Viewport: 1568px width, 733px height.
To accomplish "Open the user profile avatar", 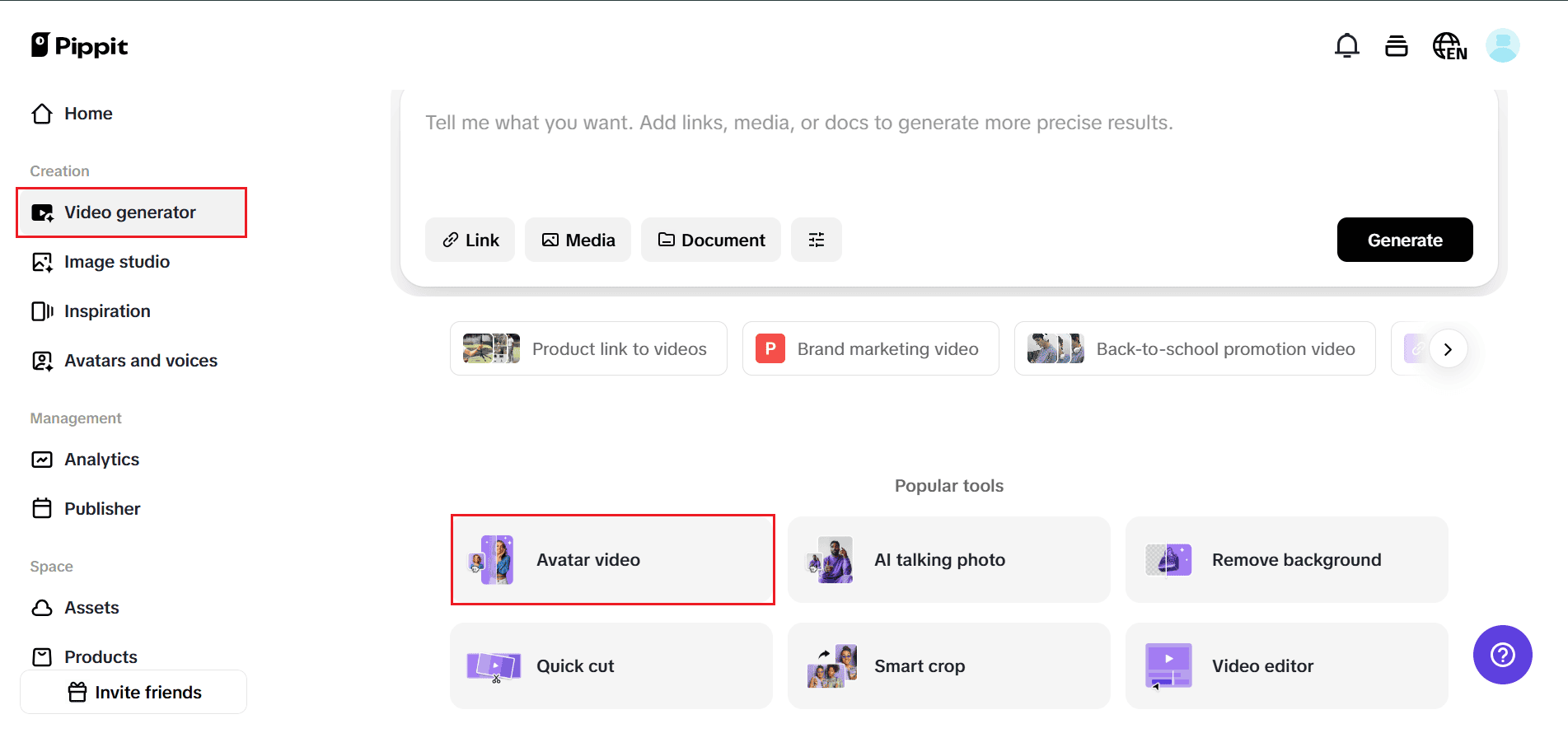I will click(1502, 45).
